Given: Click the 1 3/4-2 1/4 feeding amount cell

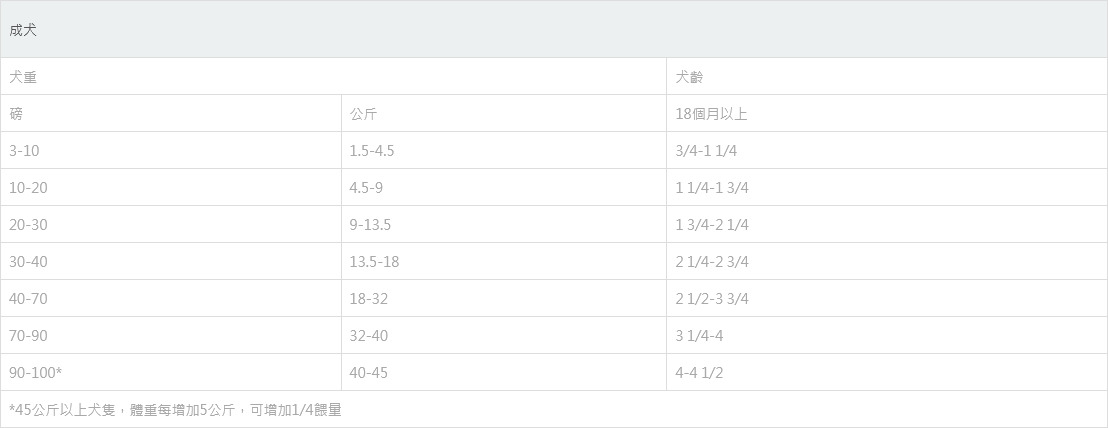Looking at the screenshot, I should click(711, 225).
